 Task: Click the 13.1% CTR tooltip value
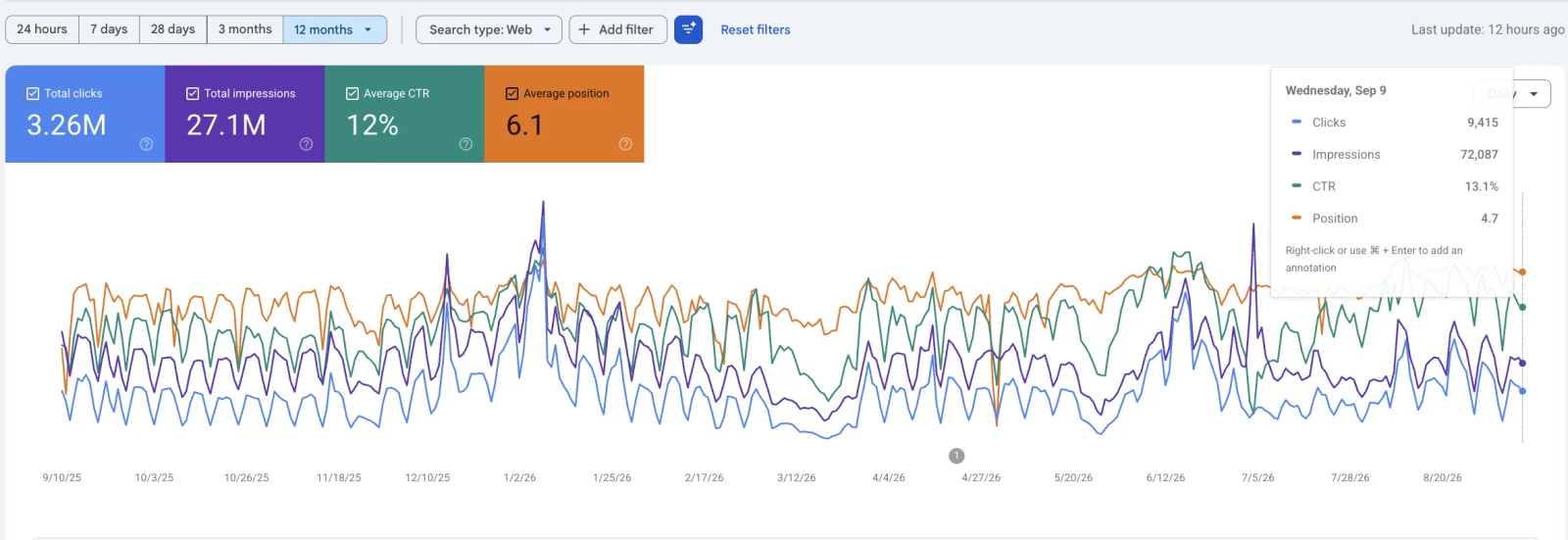(x=1482, y=186)
